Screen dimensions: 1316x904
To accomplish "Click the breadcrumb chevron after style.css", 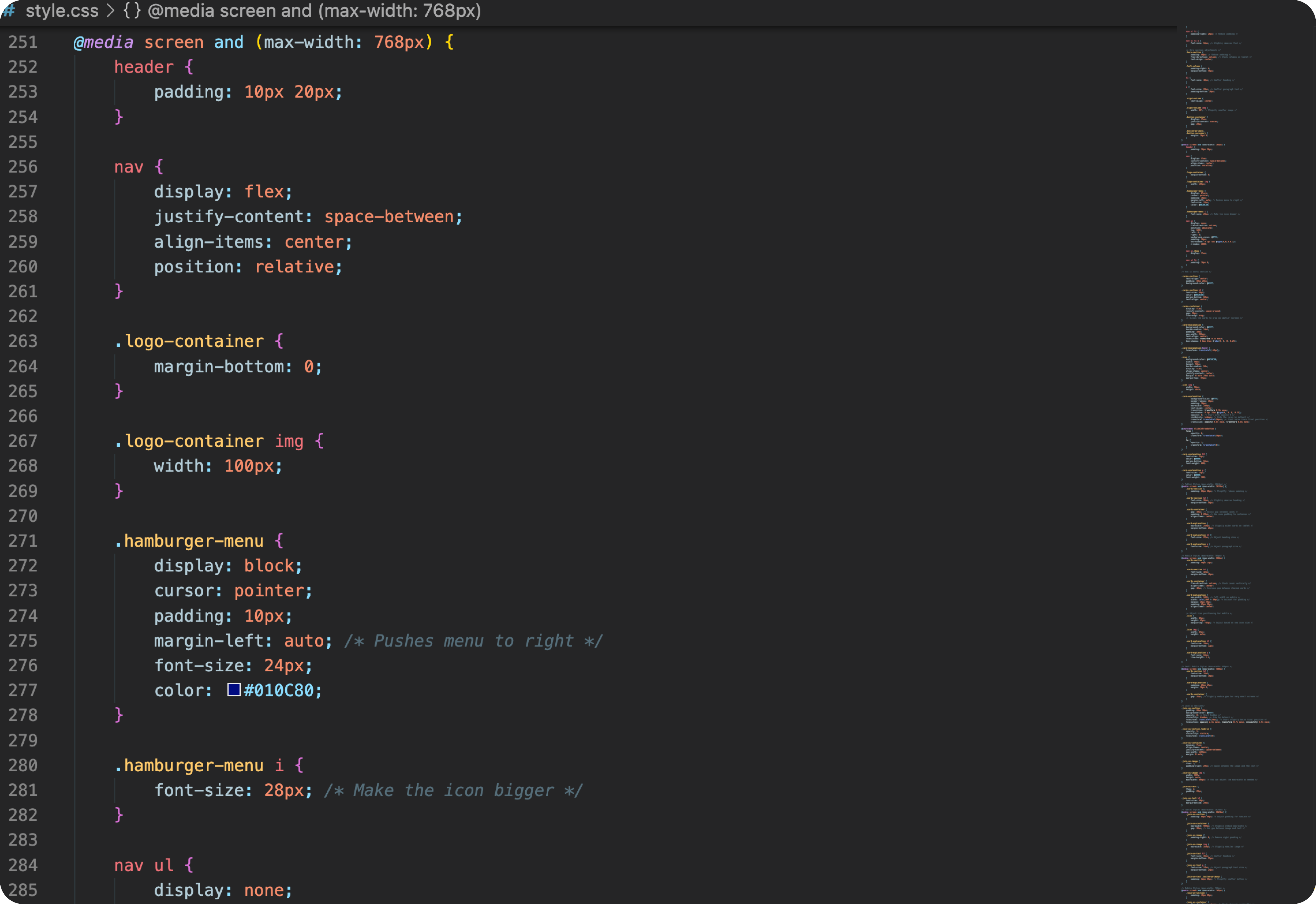I will pos(111,11).
